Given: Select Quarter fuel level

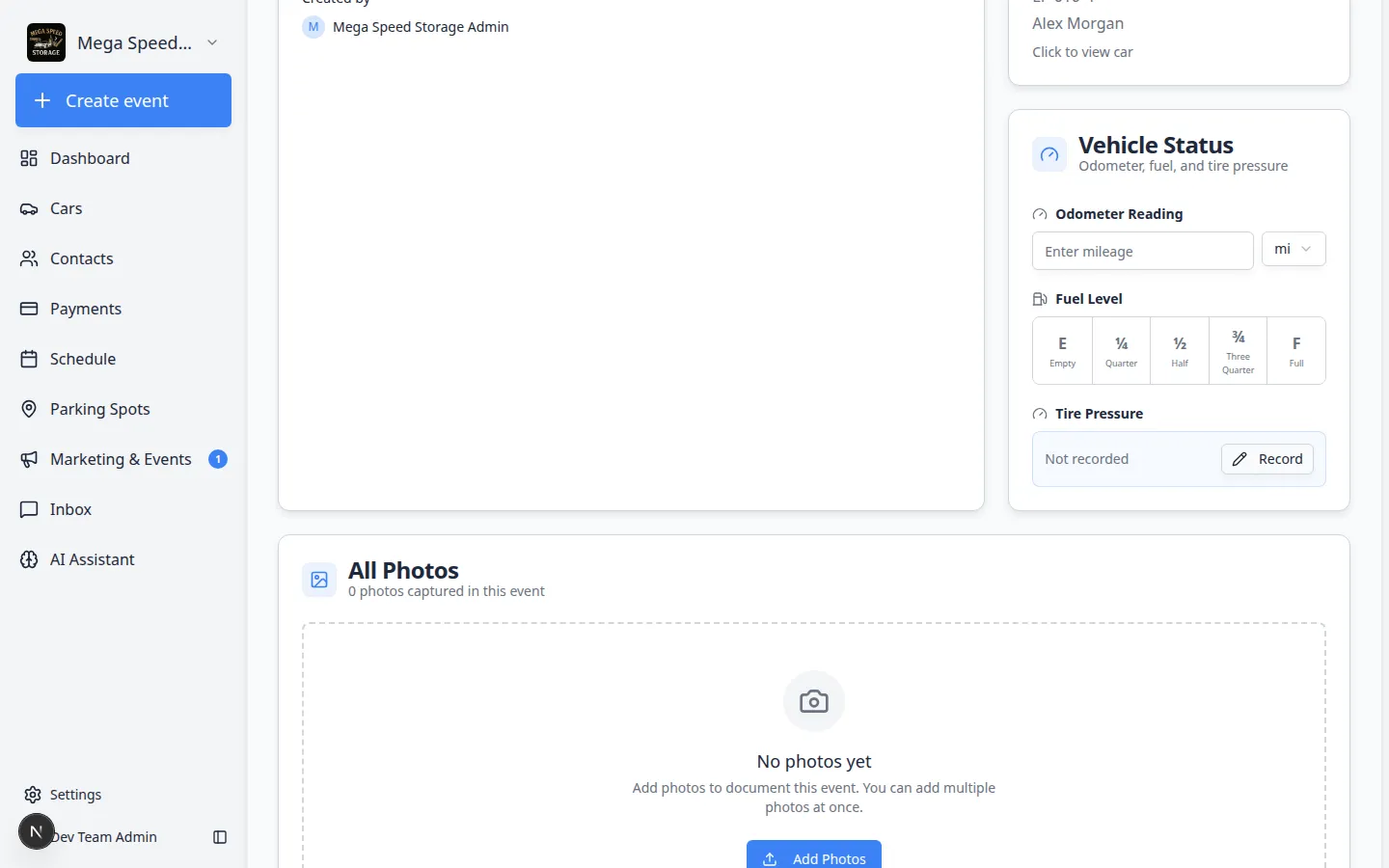Looking at the screenshot, I should coord(1121,351).
